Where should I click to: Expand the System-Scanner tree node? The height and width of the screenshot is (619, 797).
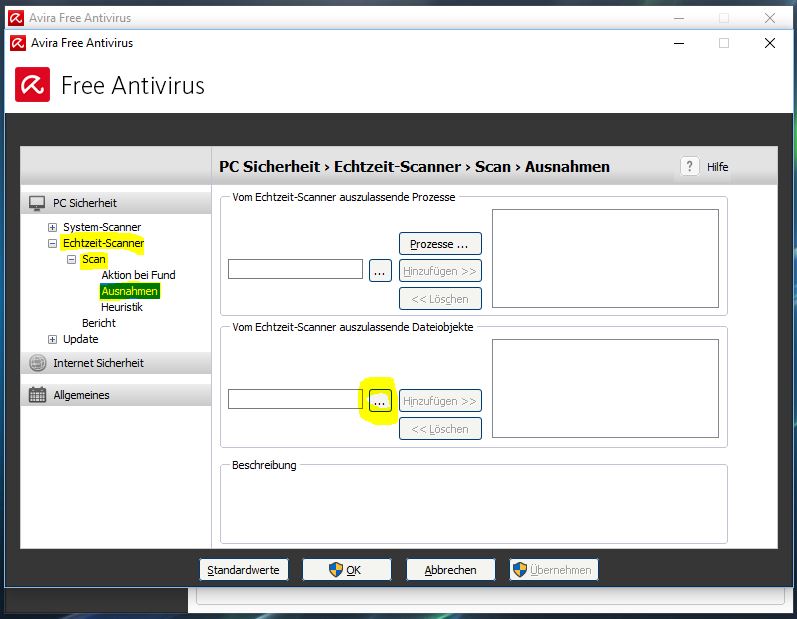[53, 227]
